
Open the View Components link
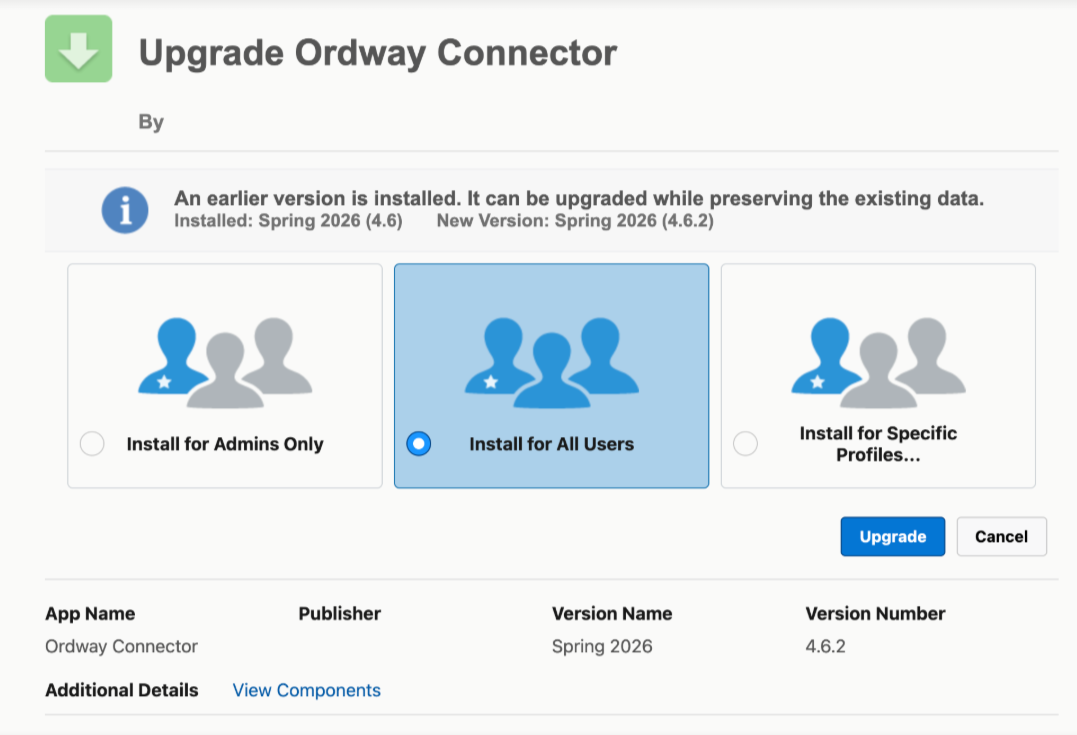coord(306,690)
